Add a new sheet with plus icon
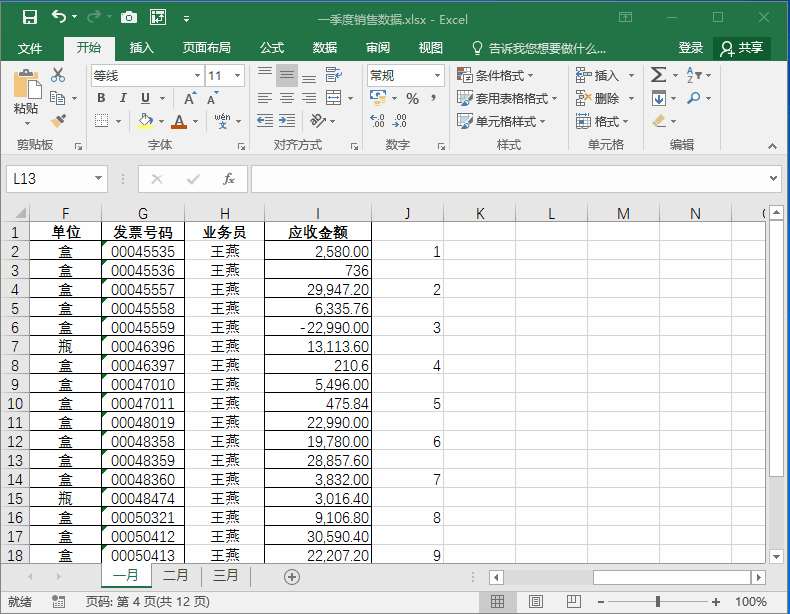Screen dimensions: 790x614 coord(292,577)
